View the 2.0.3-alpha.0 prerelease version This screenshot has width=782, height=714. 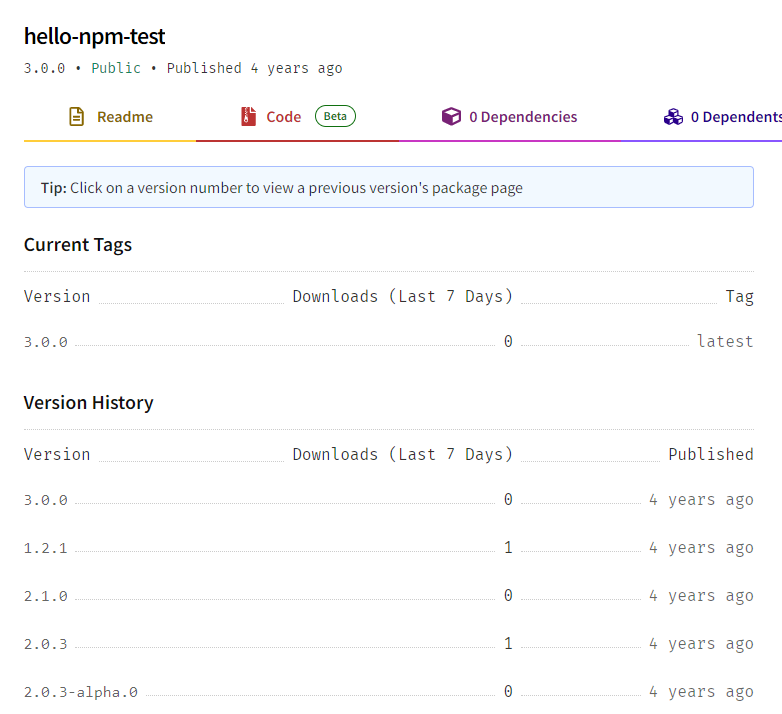(81, 692)
